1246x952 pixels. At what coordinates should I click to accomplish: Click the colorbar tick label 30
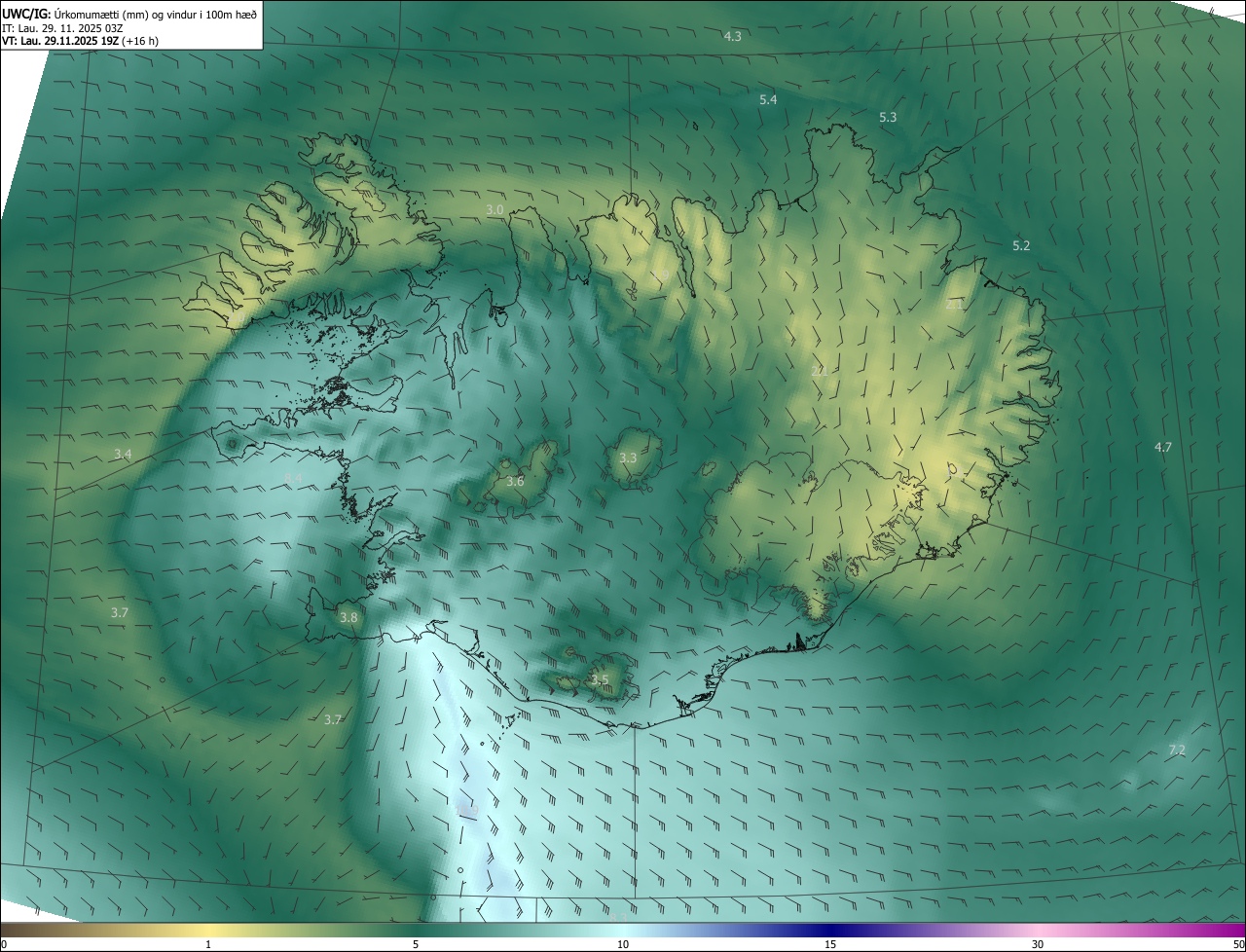click(1038, 945)
